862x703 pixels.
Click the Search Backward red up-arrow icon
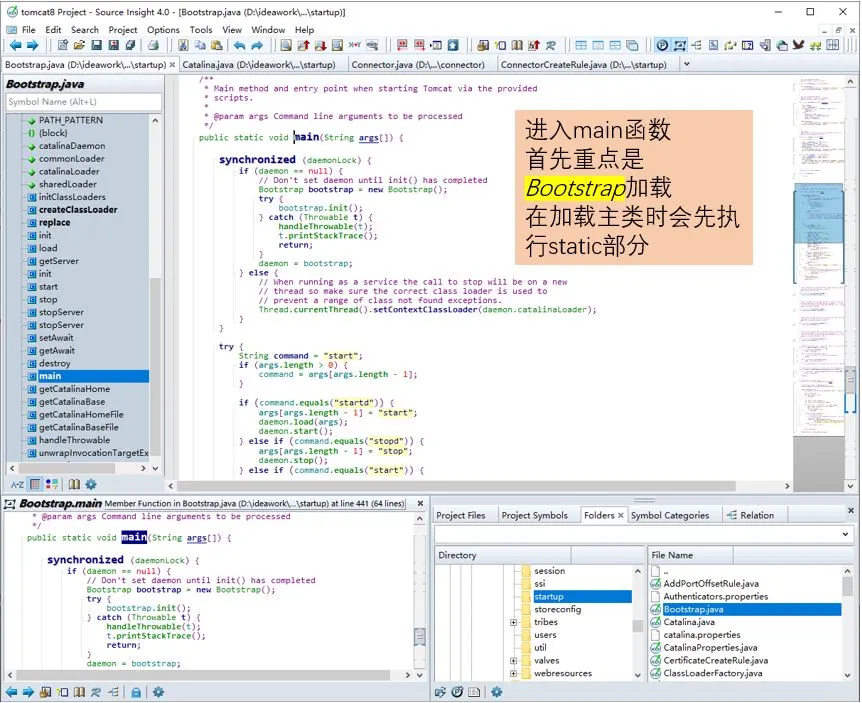303,46
